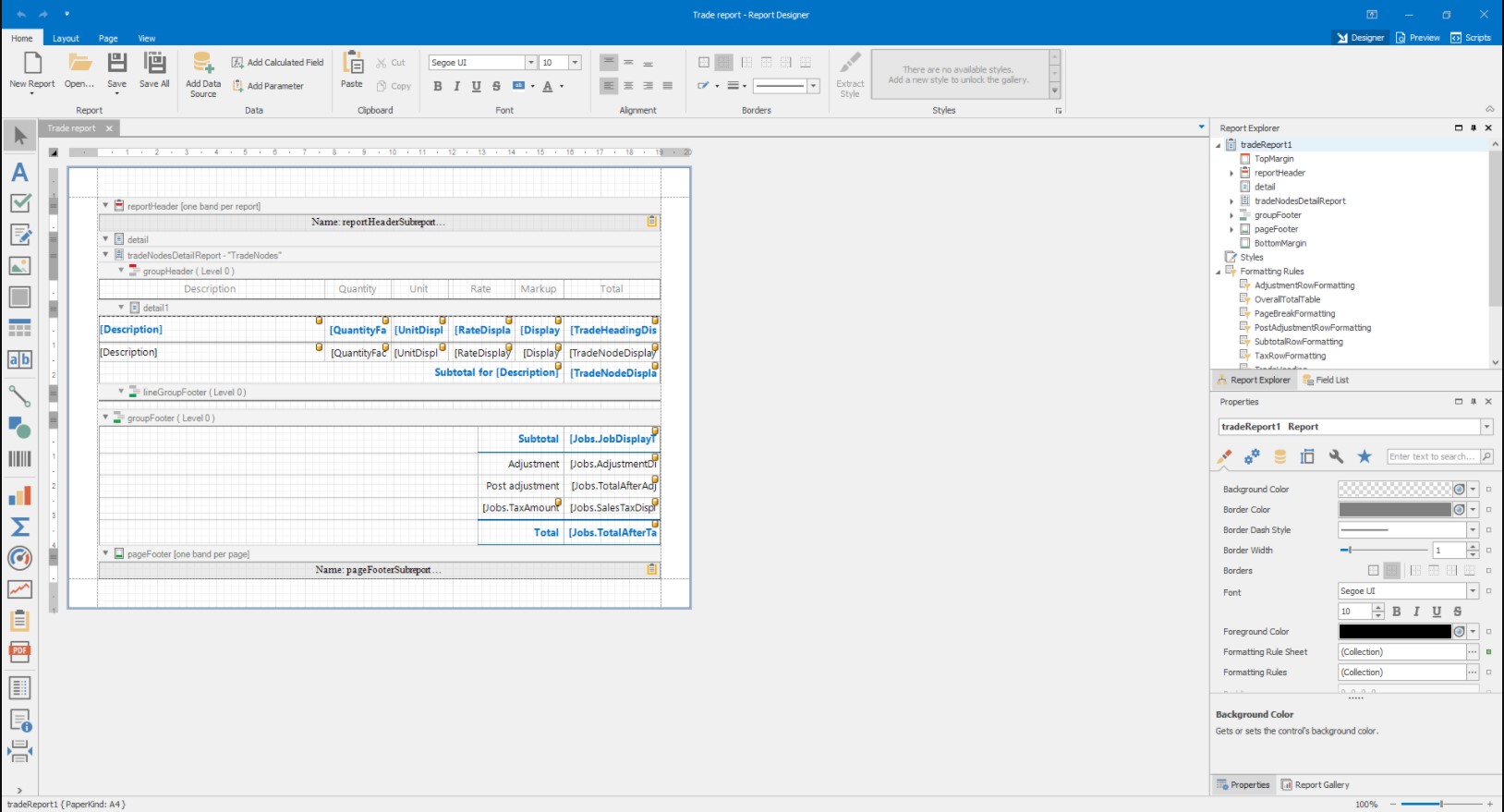Collapse the groupFooter band in designer

(105, 418)
